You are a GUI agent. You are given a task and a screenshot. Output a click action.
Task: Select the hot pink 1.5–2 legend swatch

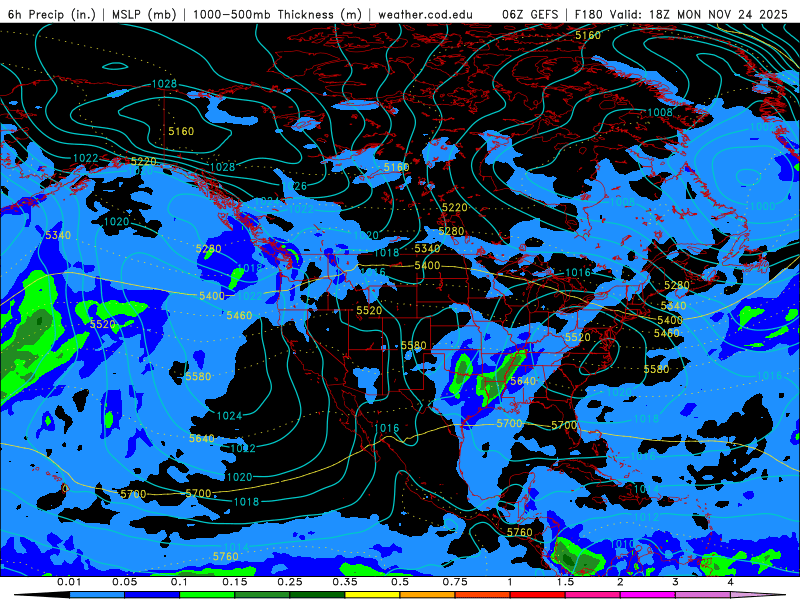pos(592,595)
